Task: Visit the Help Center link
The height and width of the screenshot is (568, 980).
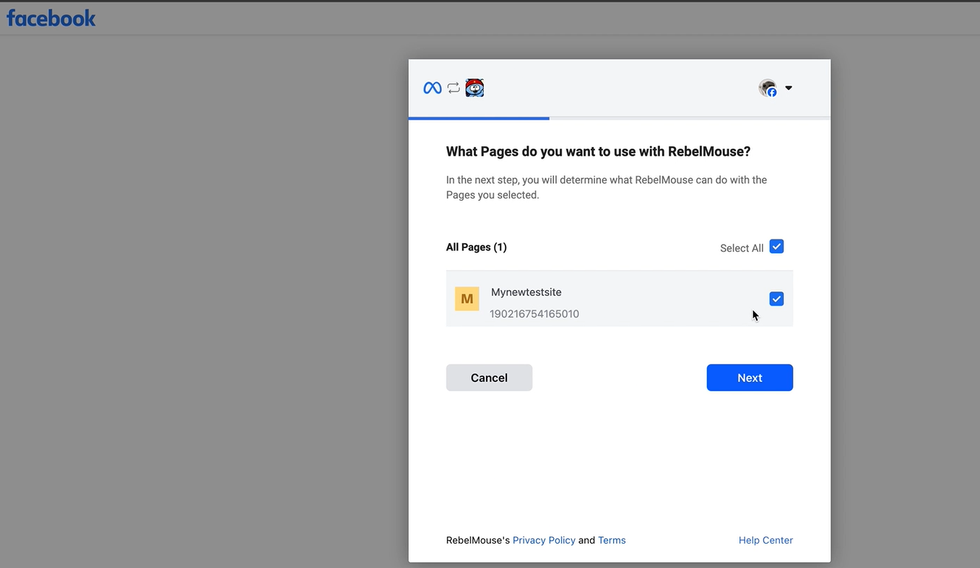Action: 765,540
